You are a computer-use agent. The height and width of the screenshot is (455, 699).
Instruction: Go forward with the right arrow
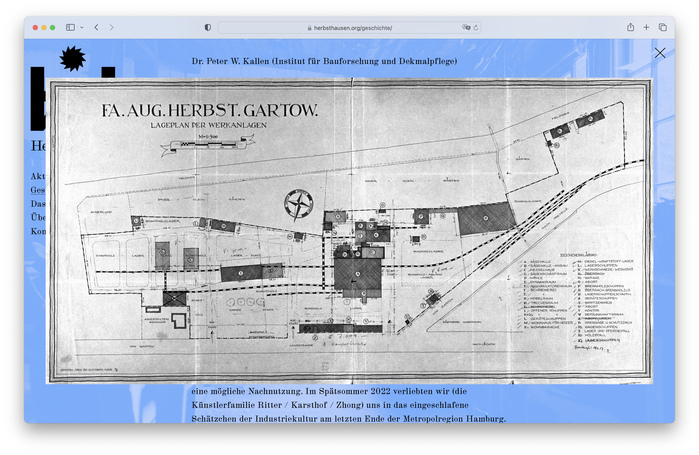pos(111,28)
